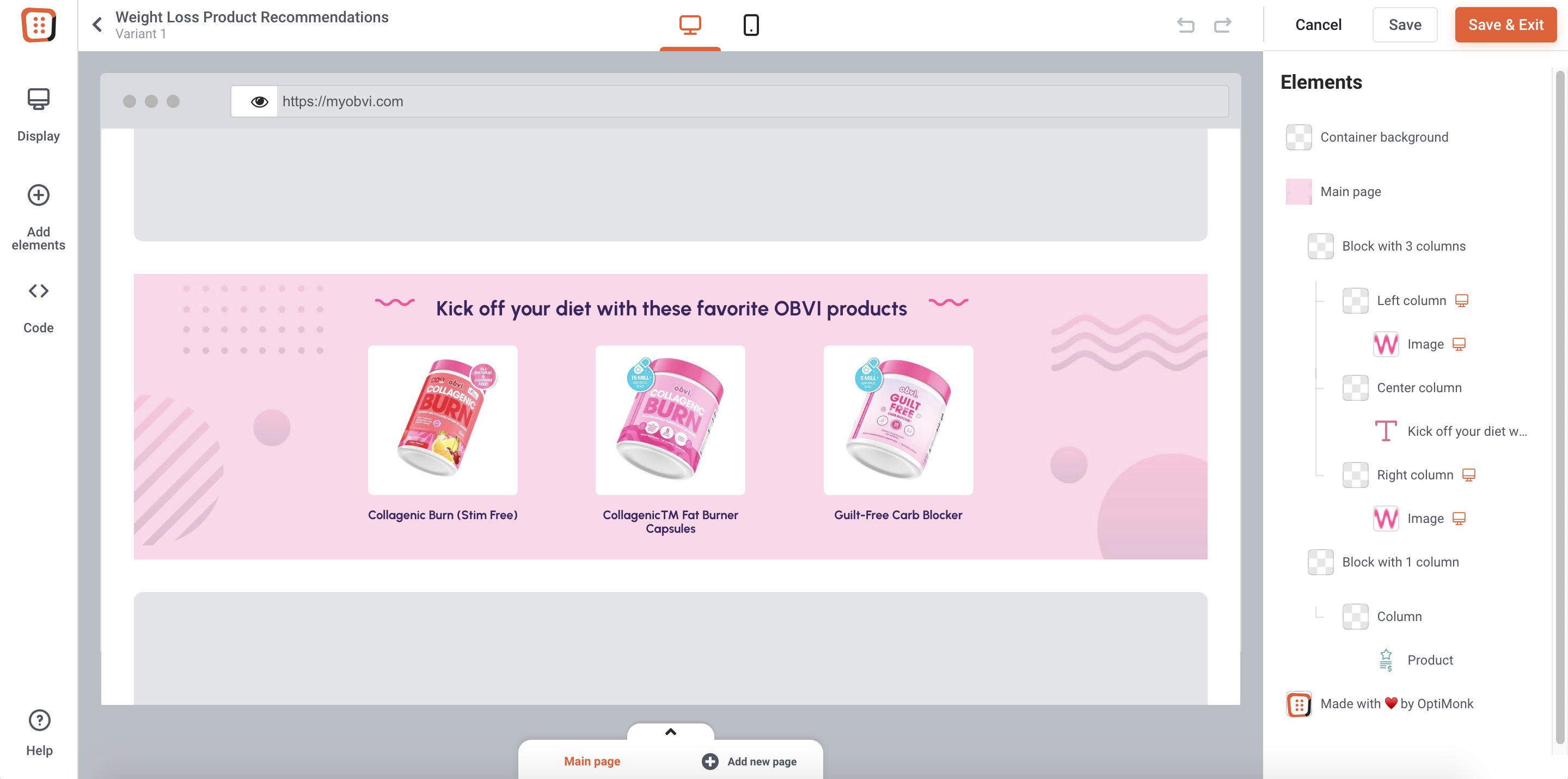The image size is (1568, 779).
Task: Select Block with 3 columns
Action: pos(1404,246)
